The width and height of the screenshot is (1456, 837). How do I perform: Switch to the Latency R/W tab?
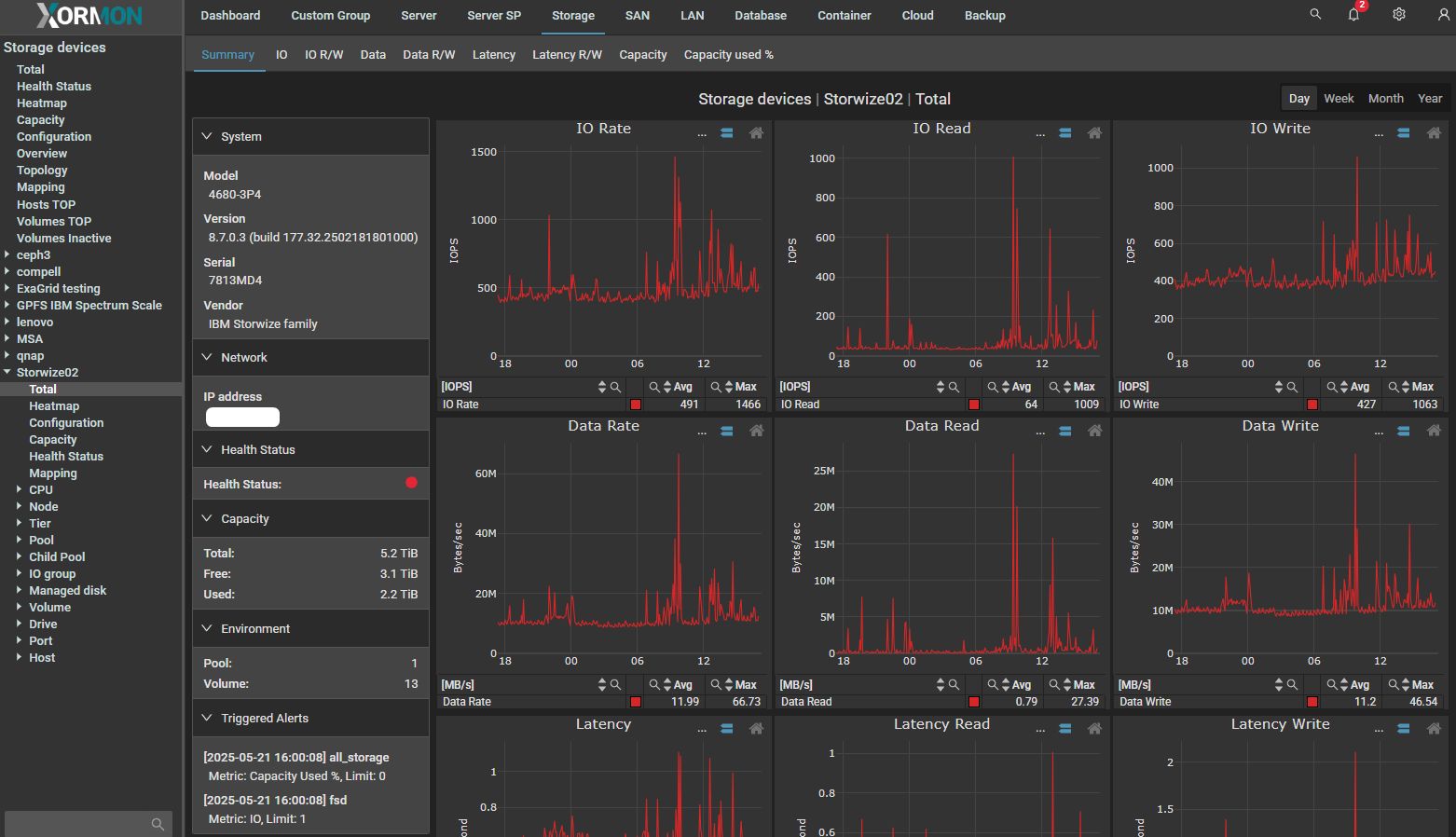(x=567, y=55)
